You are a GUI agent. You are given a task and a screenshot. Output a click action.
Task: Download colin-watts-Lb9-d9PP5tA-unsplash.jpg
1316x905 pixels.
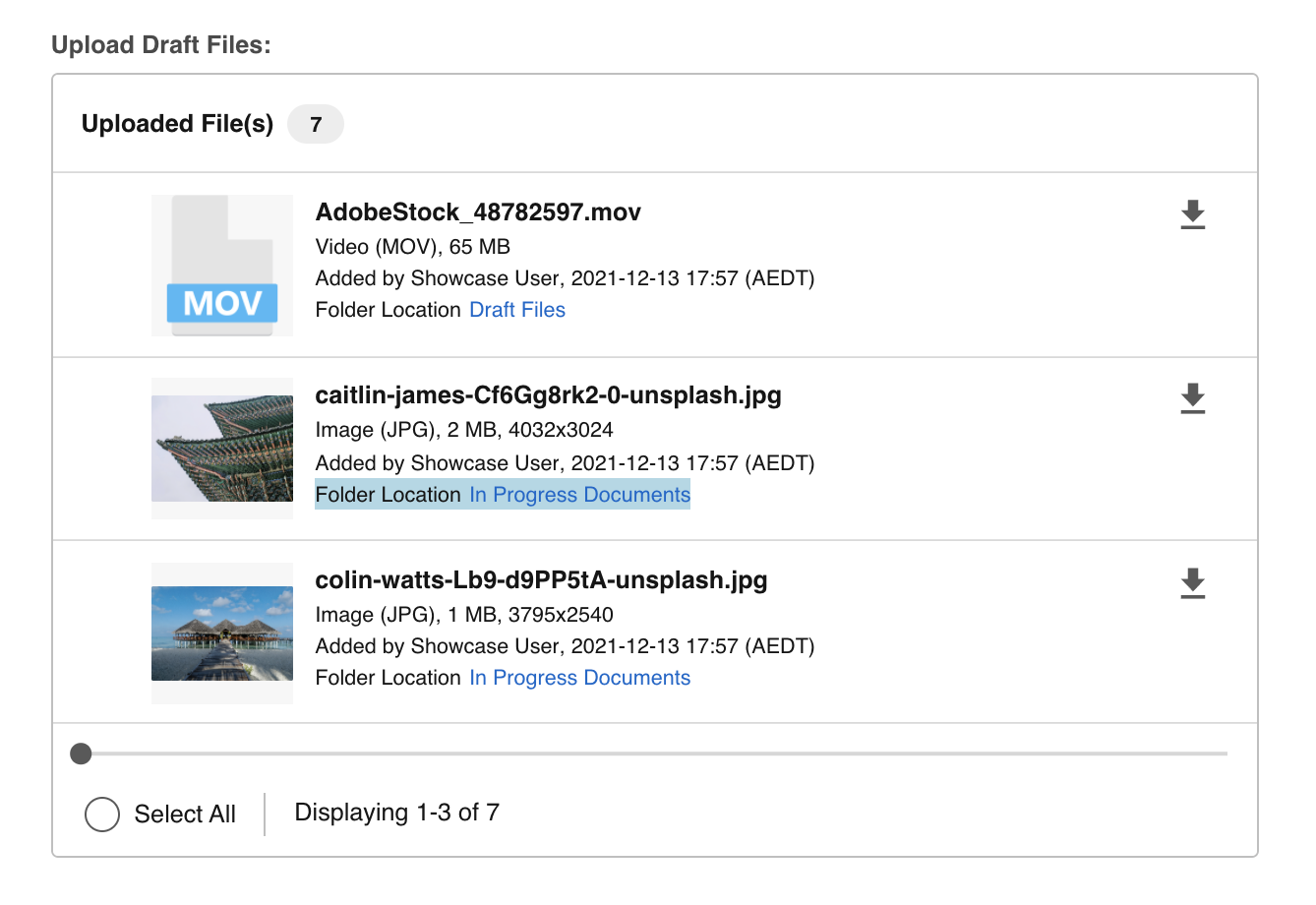(1193, 582)
